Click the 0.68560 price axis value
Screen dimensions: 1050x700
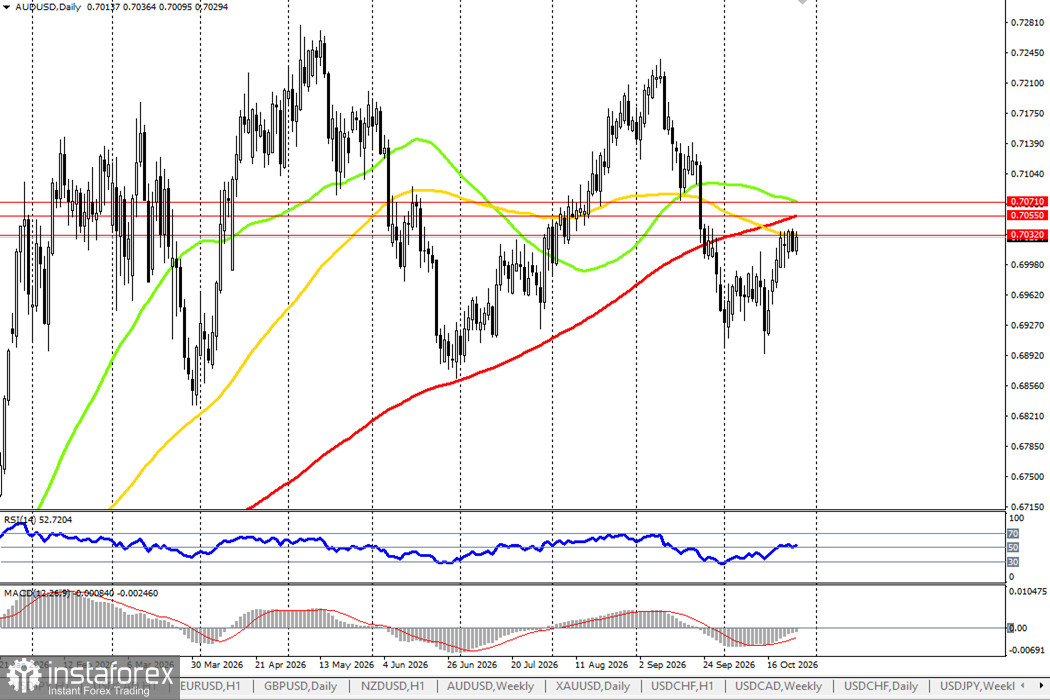pos(1027,387)
